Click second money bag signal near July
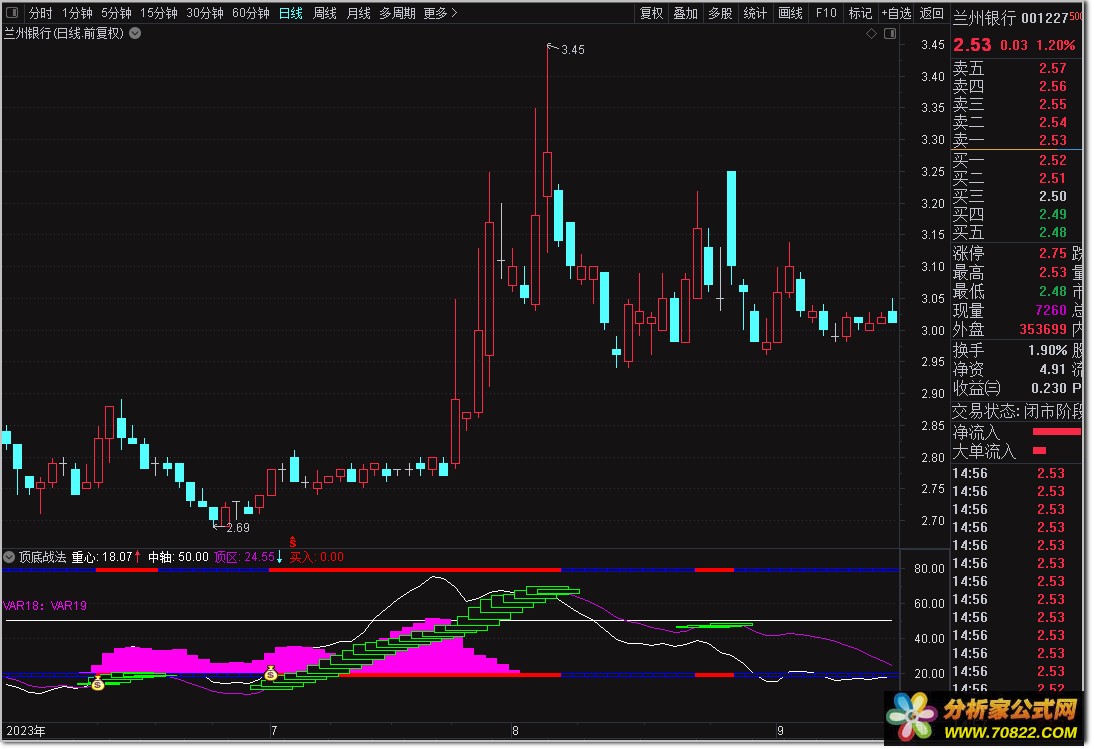 (271, 673)
